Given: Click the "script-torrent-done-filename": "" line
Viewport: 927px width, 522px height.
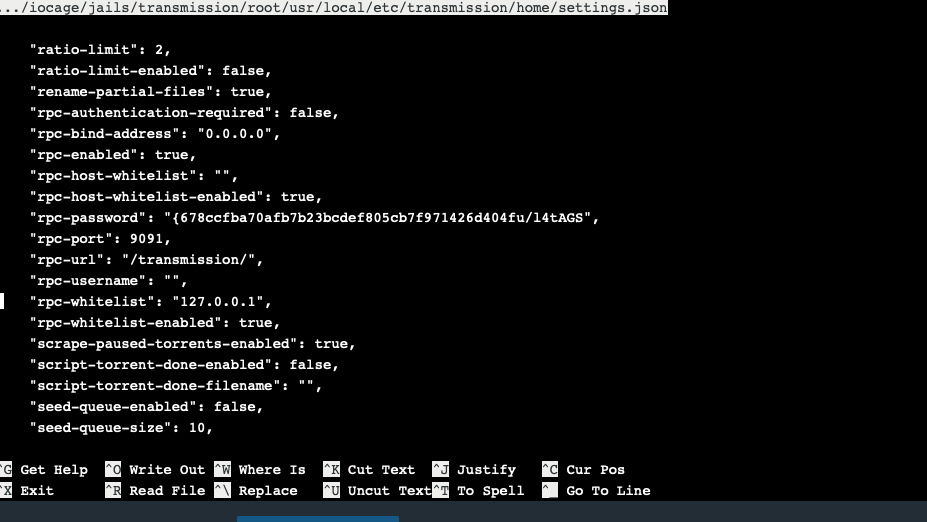Looking at the screenshot, I should tap(176, 385).
